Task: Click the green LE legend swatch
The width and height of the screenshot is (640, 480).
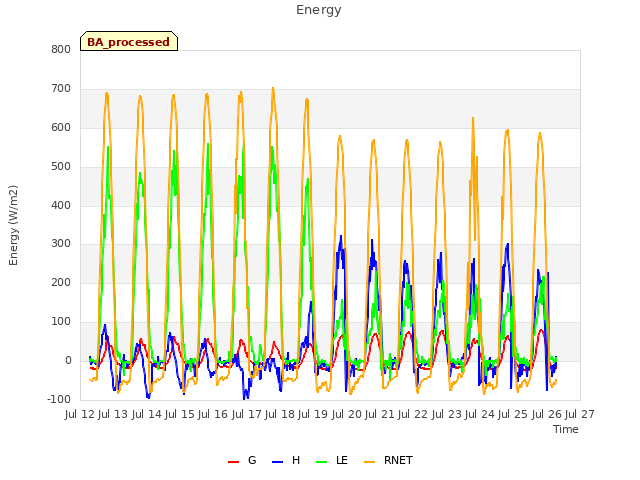Action: (322, 462)
